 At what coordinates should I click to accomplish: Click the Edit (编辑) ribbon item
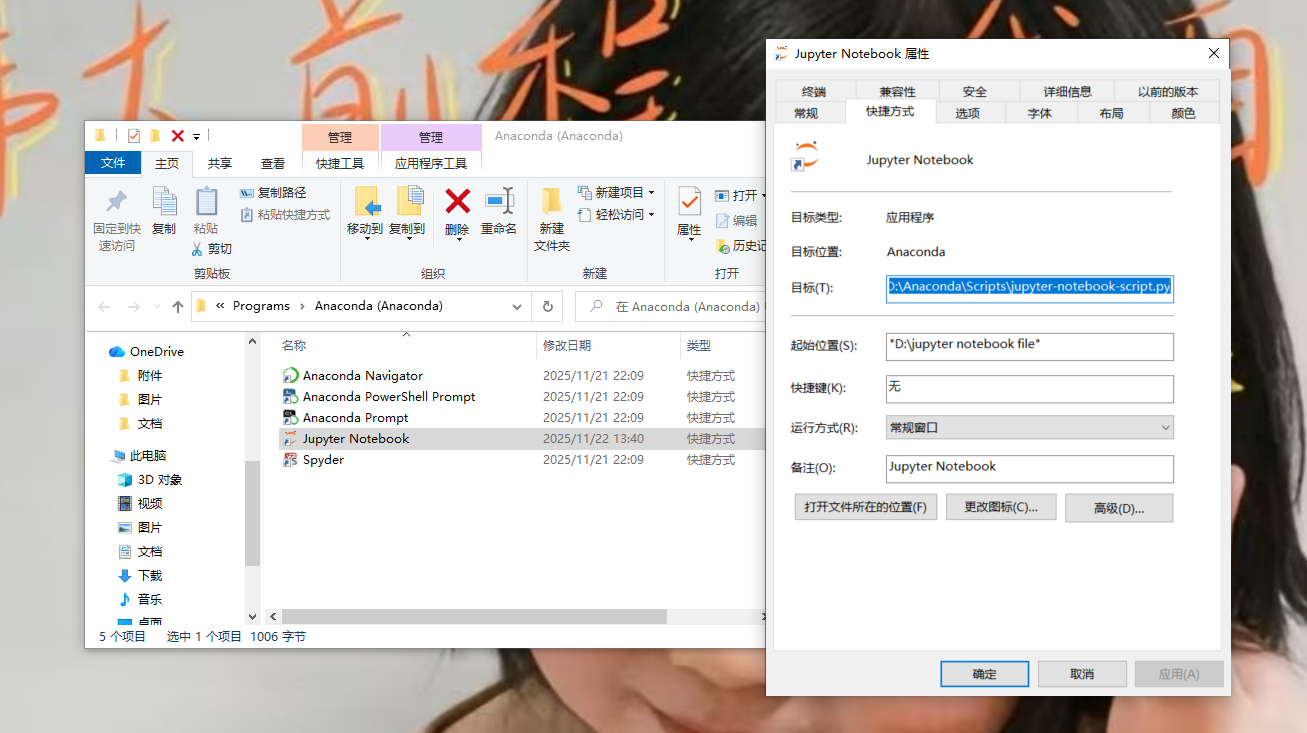point(736,220)
